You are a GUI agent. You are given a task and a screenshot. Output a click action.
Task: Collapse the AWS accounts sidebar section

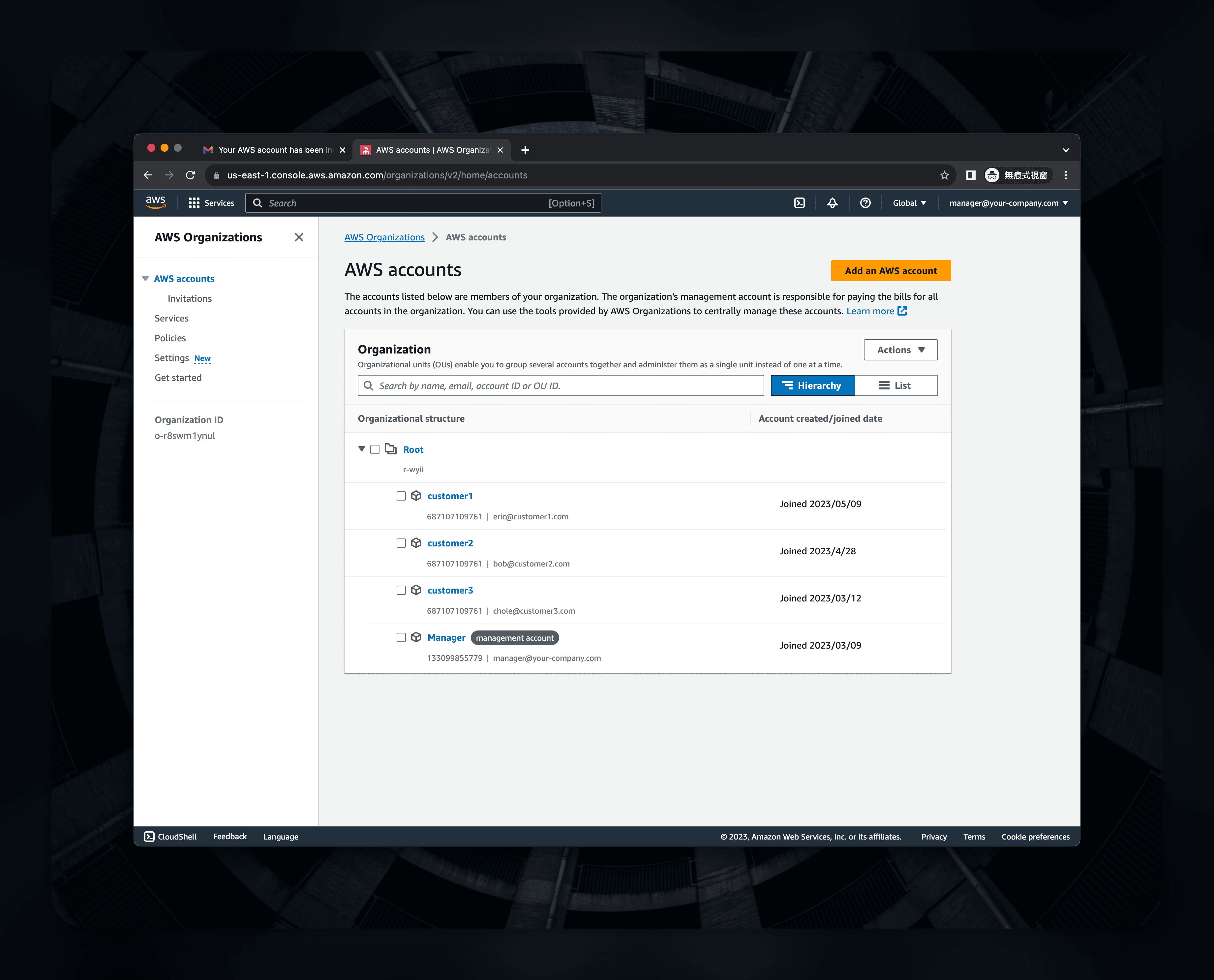[145, 279]
